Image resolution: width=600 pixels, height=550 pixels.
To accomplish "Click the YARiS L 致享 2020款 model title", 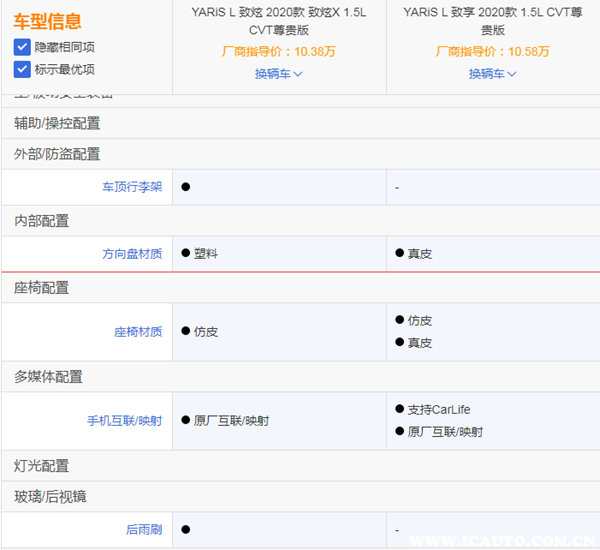I will [493, 21].
